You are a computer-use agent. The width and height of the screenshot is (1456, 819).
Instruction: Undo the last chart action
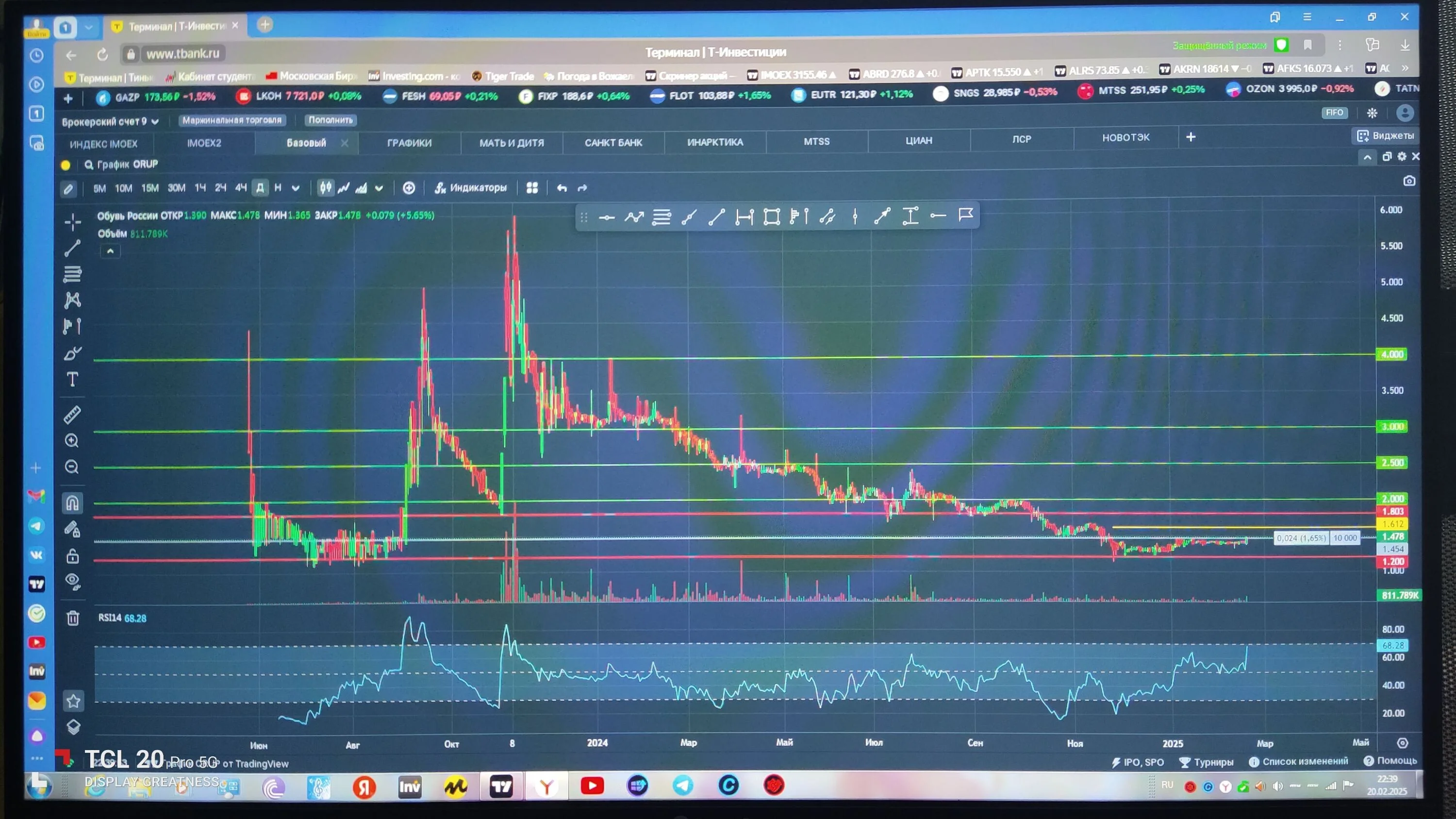pos(561,188)
